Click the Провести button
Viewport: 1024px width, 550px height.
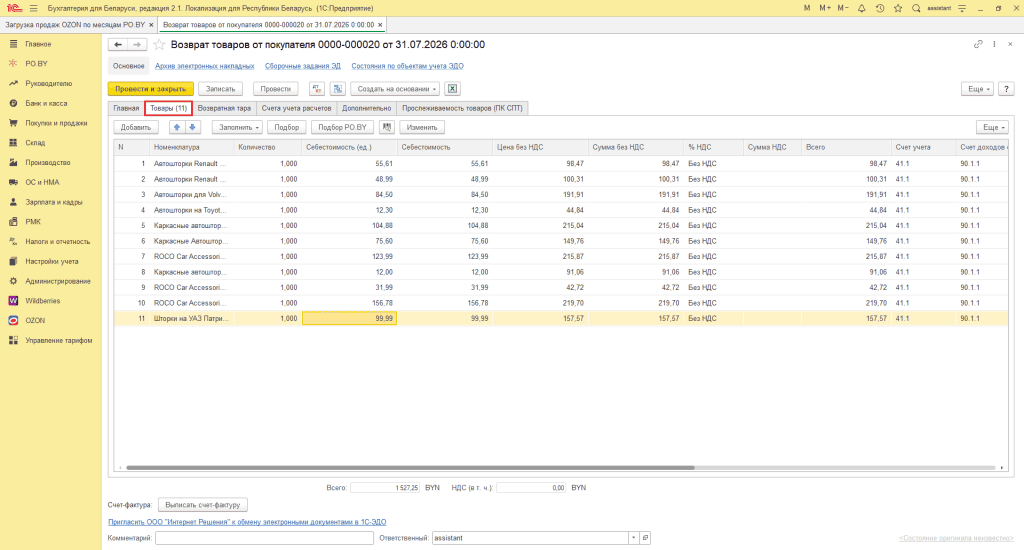276,89
